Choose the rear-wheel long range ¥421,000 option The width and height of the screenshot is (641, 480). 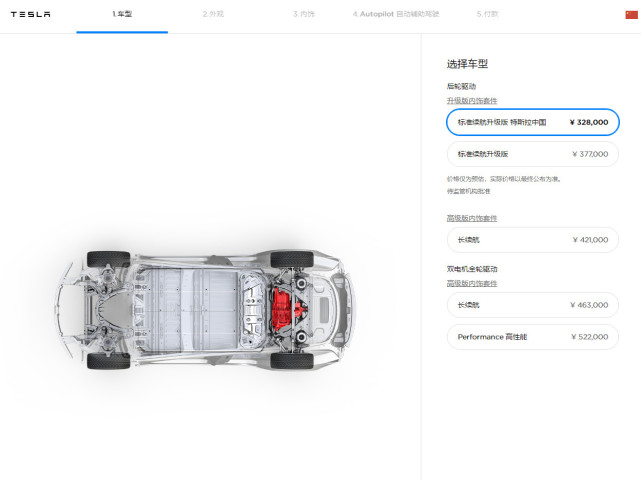click(533, 240)
